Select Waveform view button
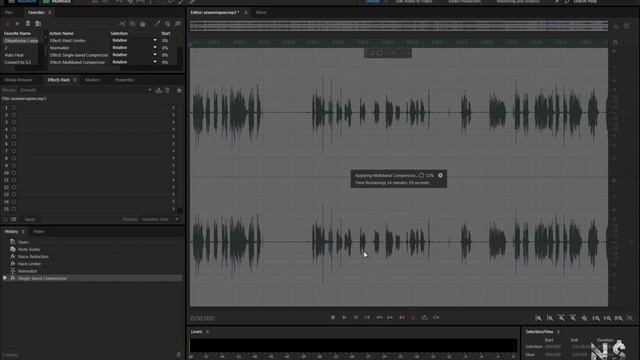This screenshot has height=360, width=640. coord(22,2)
